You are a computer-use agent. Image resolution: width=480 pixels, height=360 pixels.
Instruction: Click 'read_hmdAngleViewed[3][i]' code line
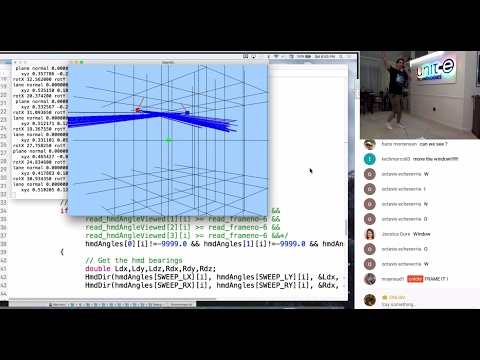pos(187,236)
